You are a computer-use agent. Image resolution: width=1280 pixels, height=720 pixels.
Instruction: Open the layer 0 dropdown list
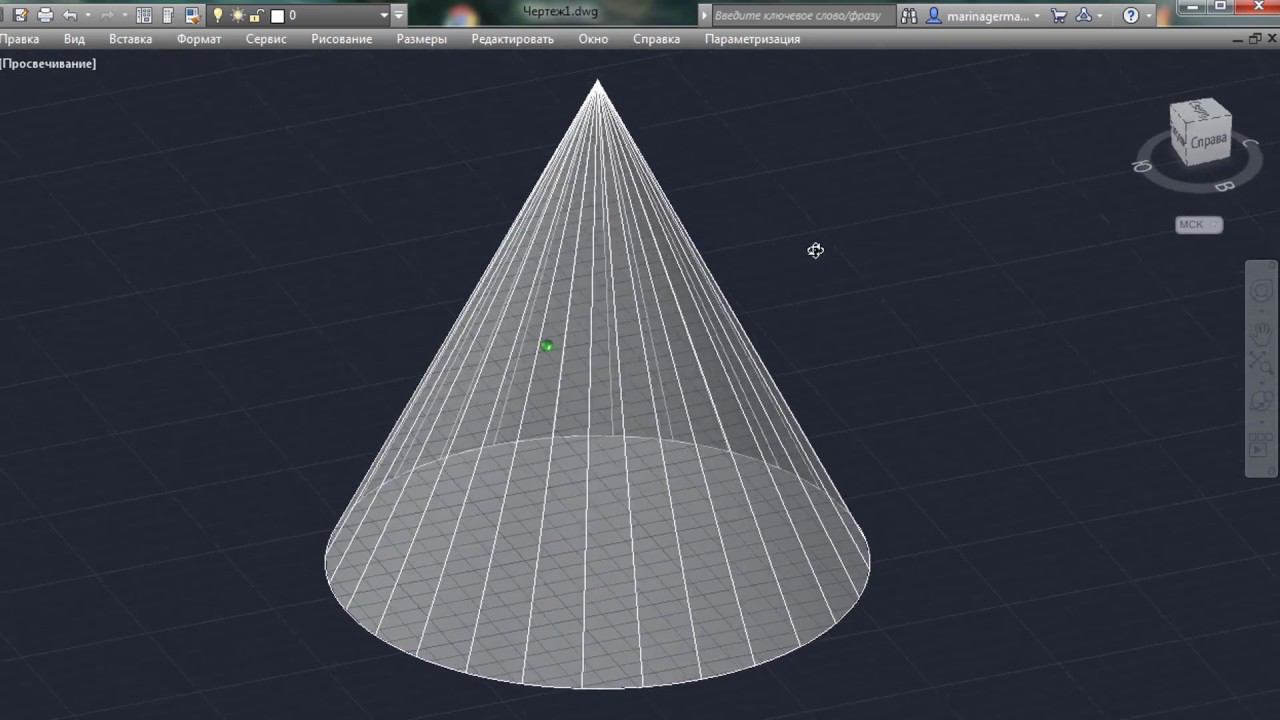click(x=383, y=15)
